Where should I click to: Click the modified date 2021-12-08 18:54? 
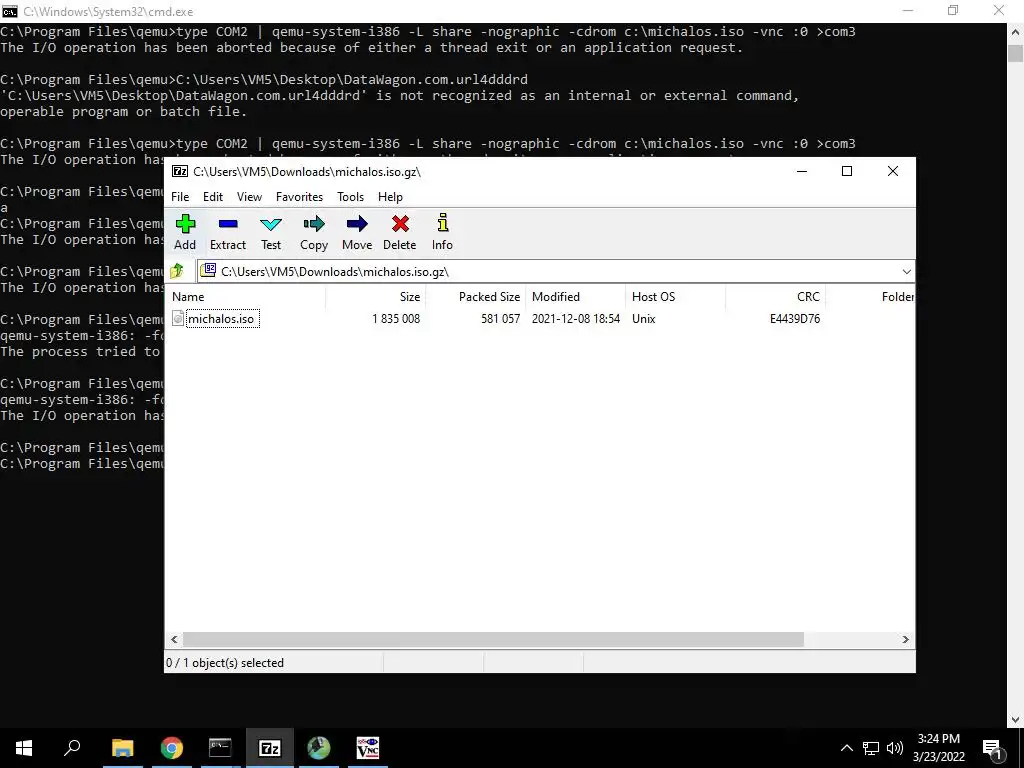pyautogui.click(x=575, y=319)
